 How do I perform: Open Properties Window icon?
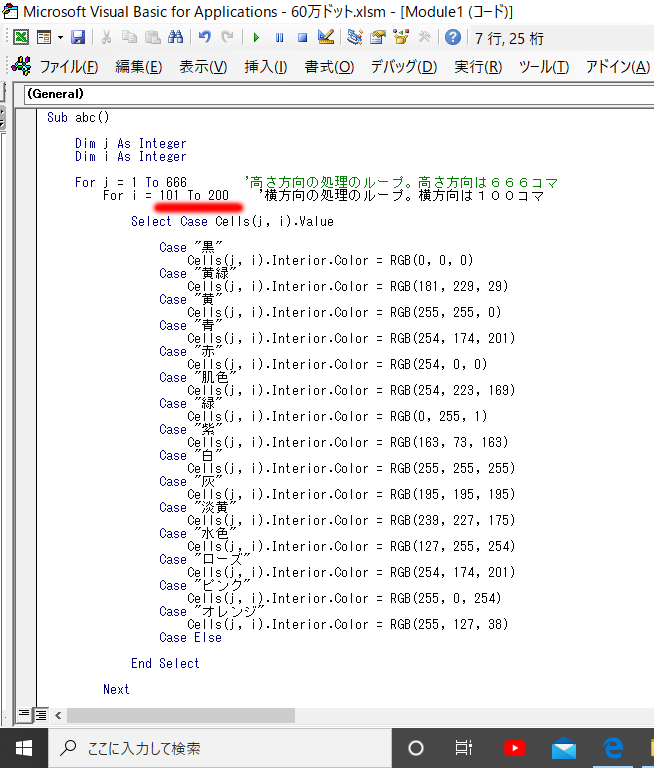[378, 37]
